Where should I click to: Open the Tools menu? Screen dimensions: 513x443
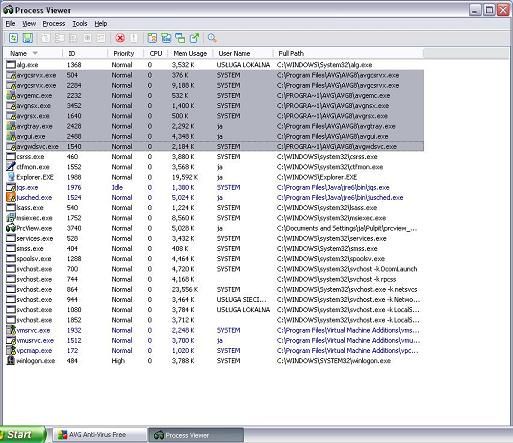(80, 24)
